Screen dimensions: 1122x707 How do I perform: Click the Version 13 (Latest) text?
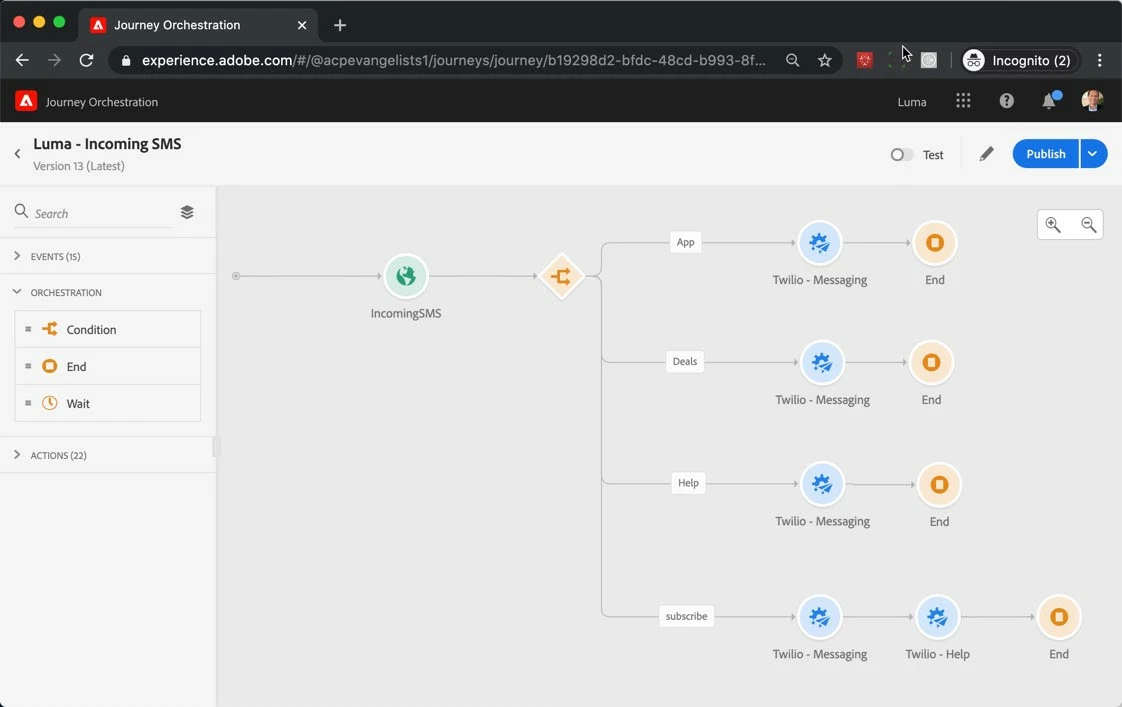pos(79,166)
